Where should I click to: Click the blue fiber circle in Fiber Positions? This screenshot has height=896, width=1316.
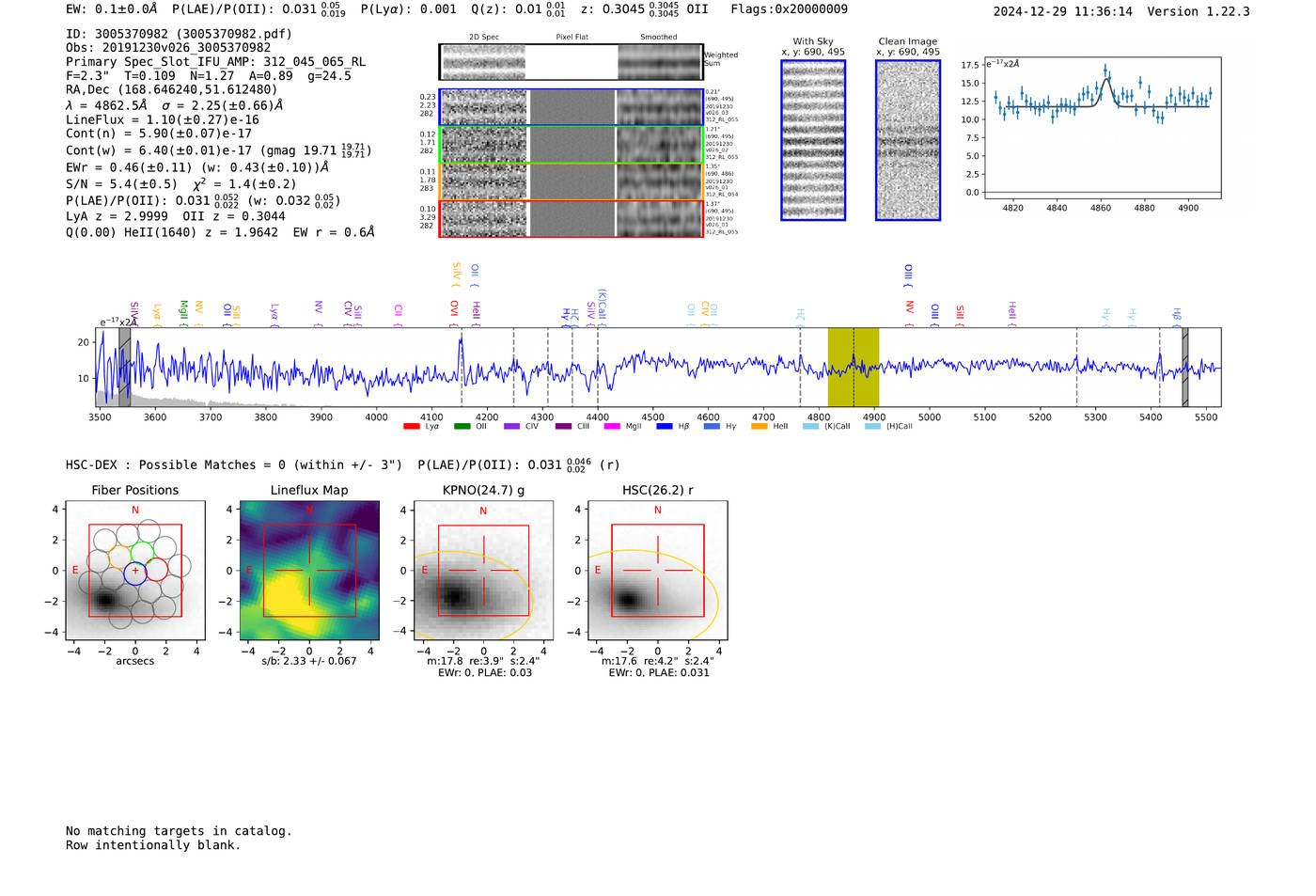135,574
